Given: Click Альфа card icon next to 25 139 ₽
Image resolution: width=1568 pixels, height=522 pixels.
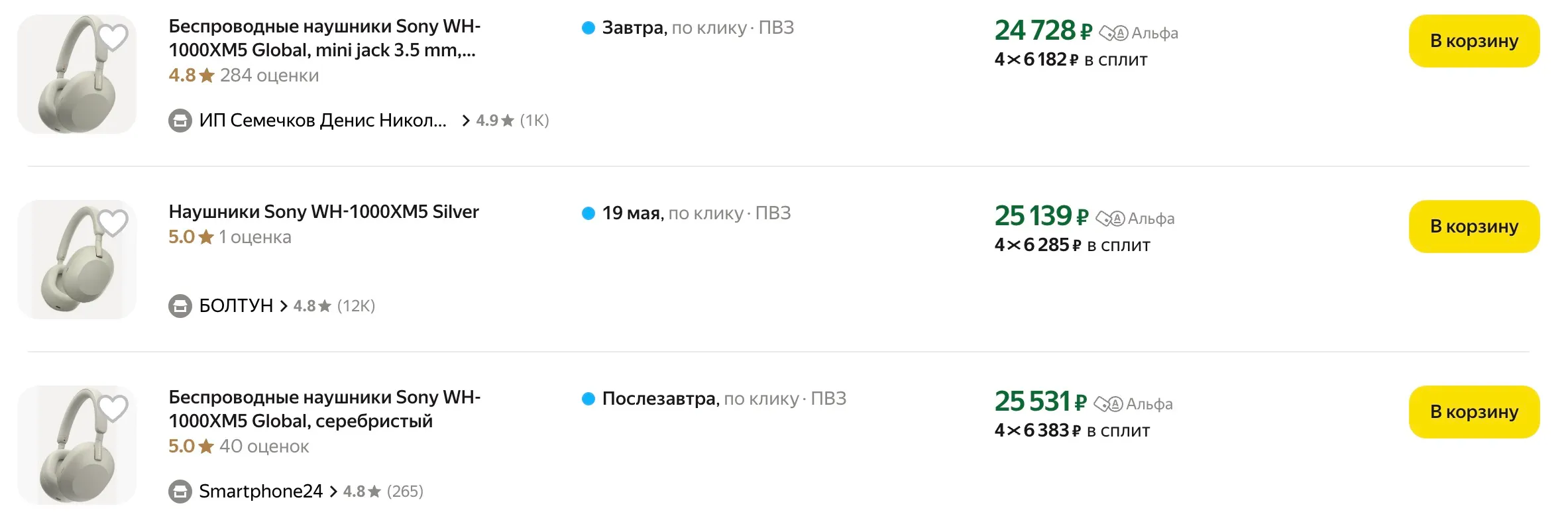Looking at the screenshot, I should coord(1110,219).
